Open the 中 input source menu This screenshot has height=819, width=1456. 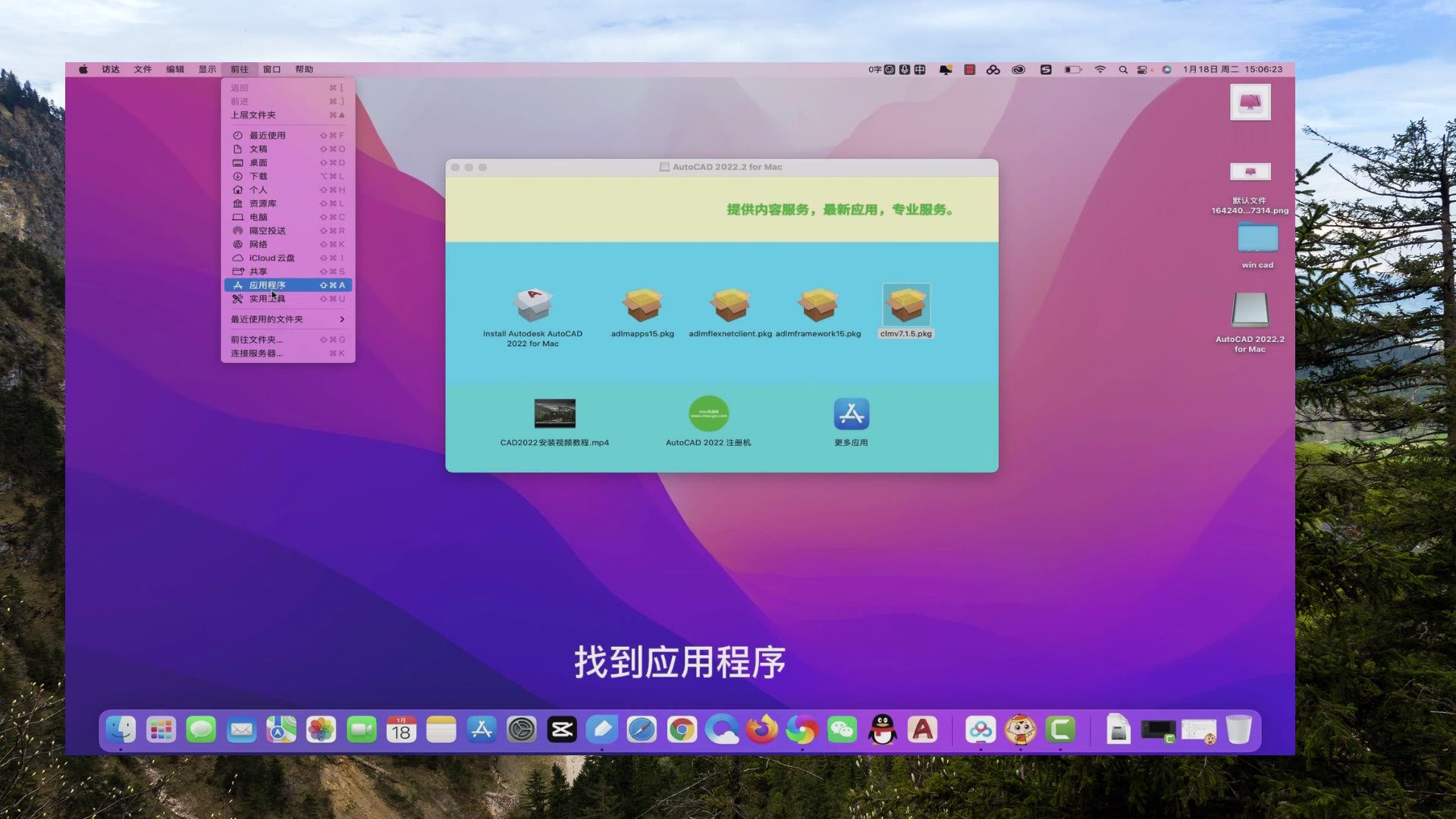pos(920,69)
